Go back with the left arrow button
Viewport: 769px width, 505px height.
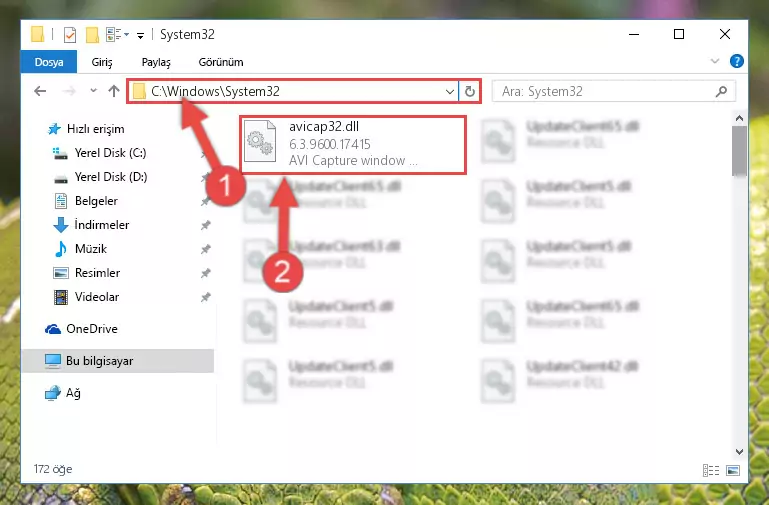tap(40, 91)
